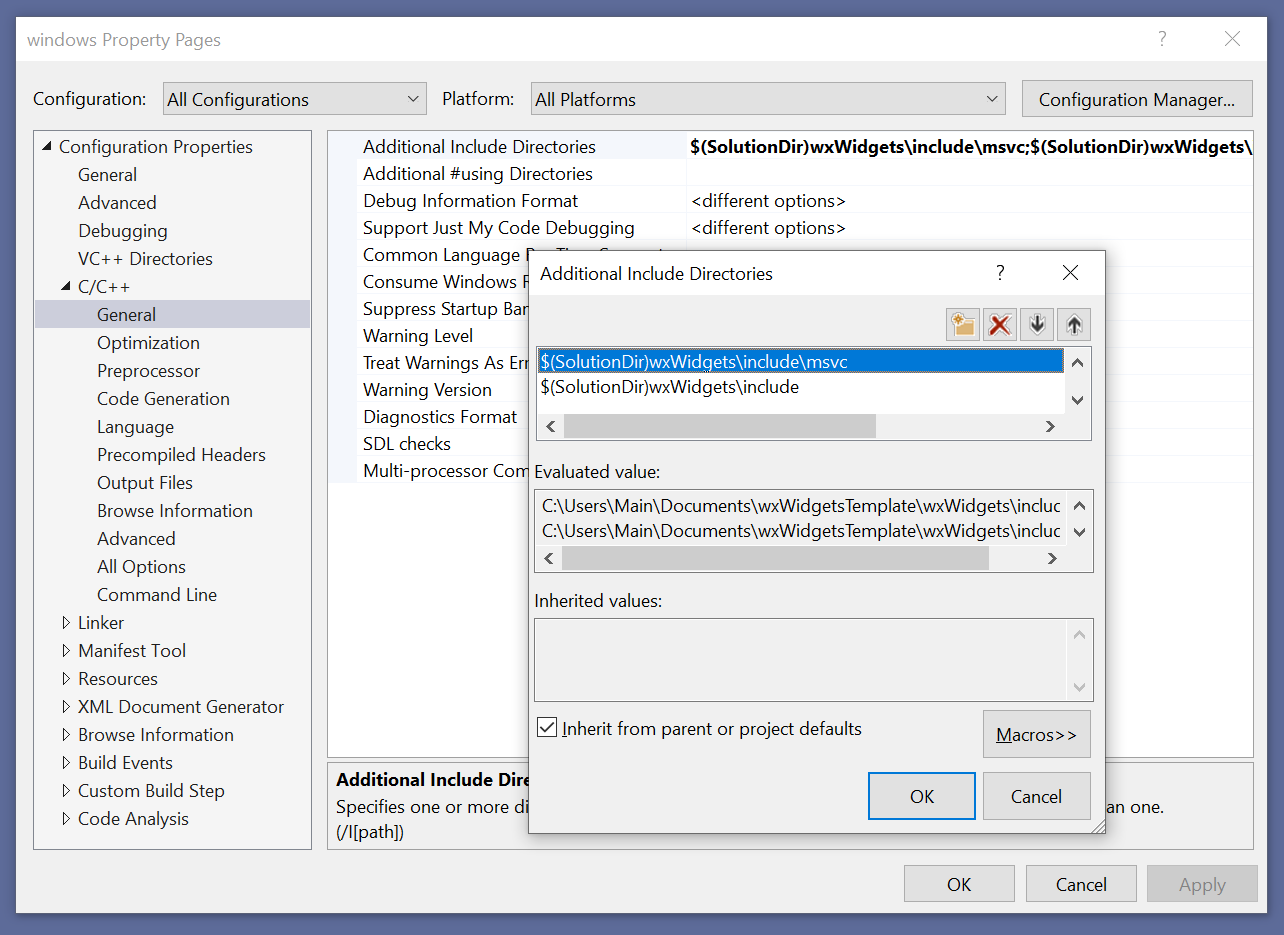This screenshot has height=935, width=1284.
Task: Open Configuration Manager
Action: click(1137, 99)
